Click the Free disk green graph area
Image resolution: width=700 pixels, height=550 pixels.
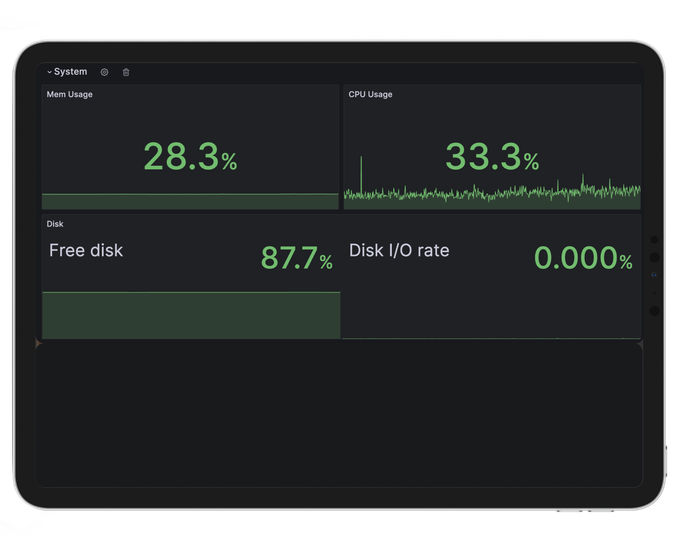[x=190, y=315]
